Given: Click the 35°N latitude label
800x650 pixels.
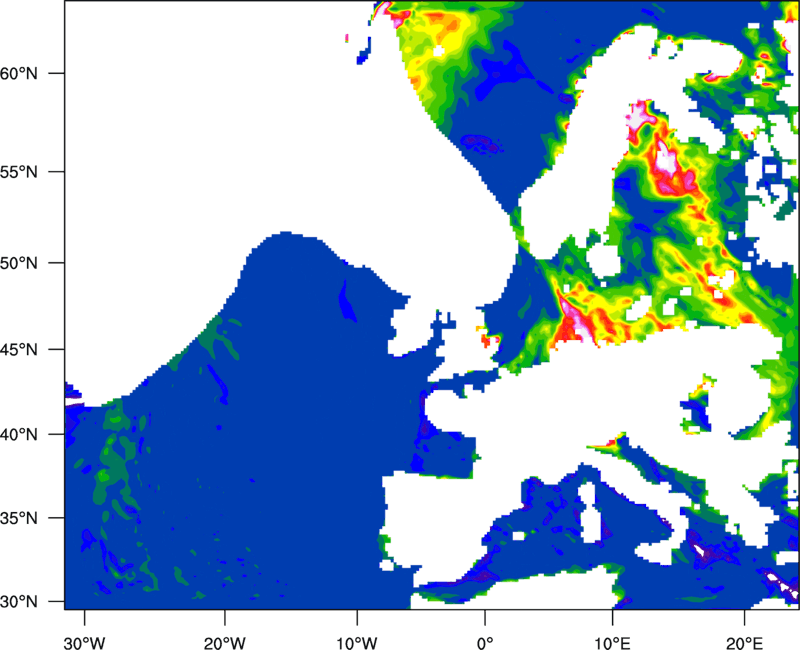Looking at the screenshot, I should tap(19, 518).
